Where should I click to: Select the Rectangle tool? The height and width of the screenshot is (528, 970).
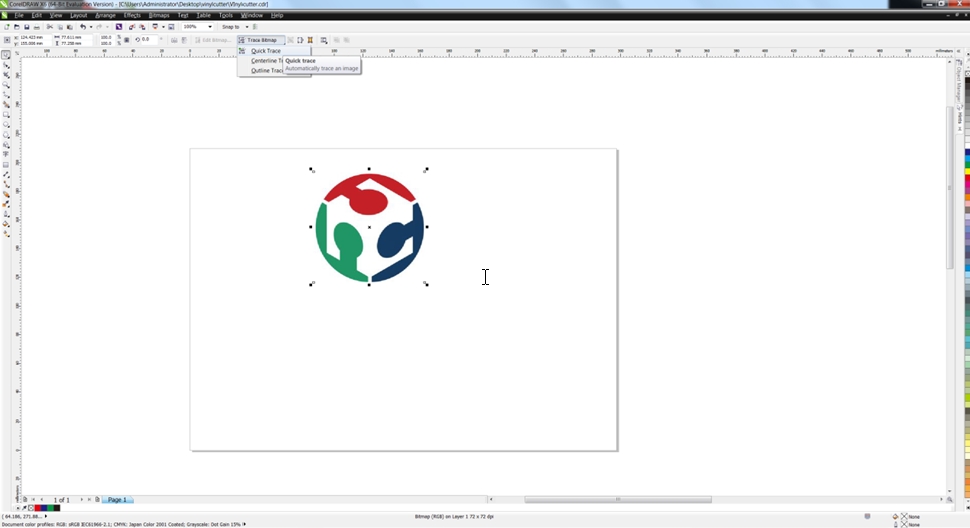point(6,114)
